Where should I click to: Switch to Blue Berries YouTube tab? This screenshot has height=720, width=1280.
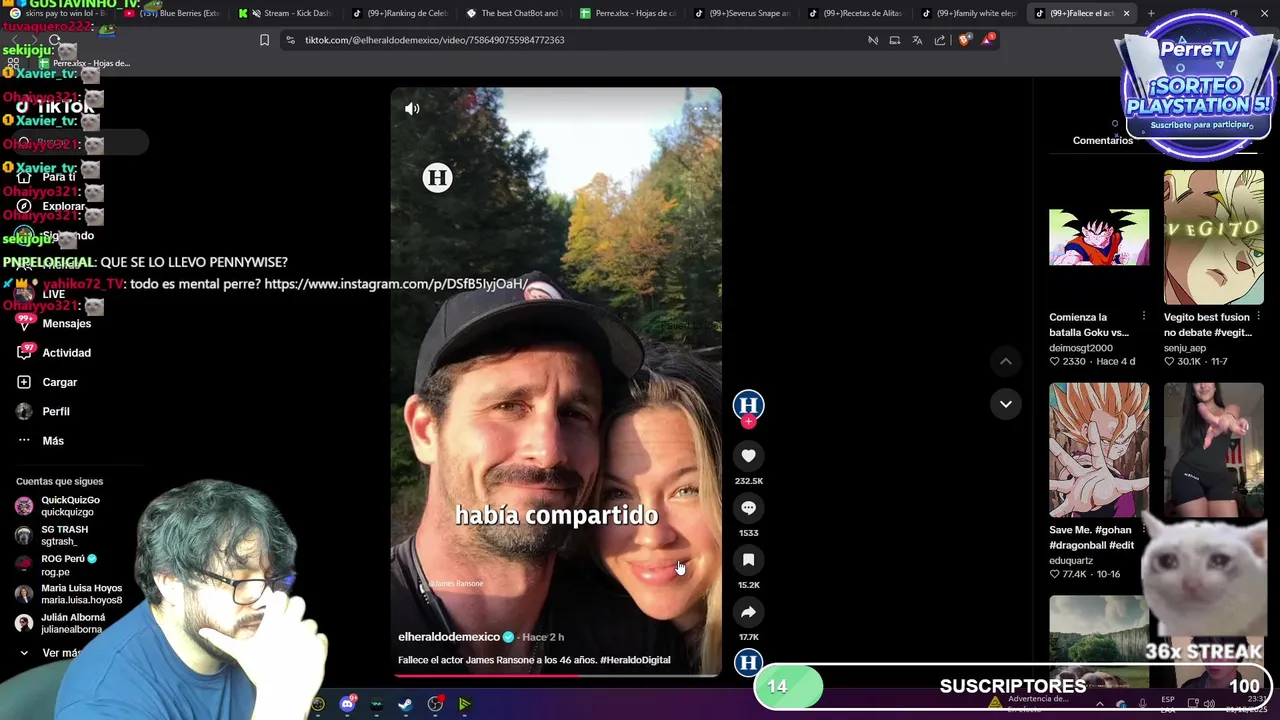[172, 13]
